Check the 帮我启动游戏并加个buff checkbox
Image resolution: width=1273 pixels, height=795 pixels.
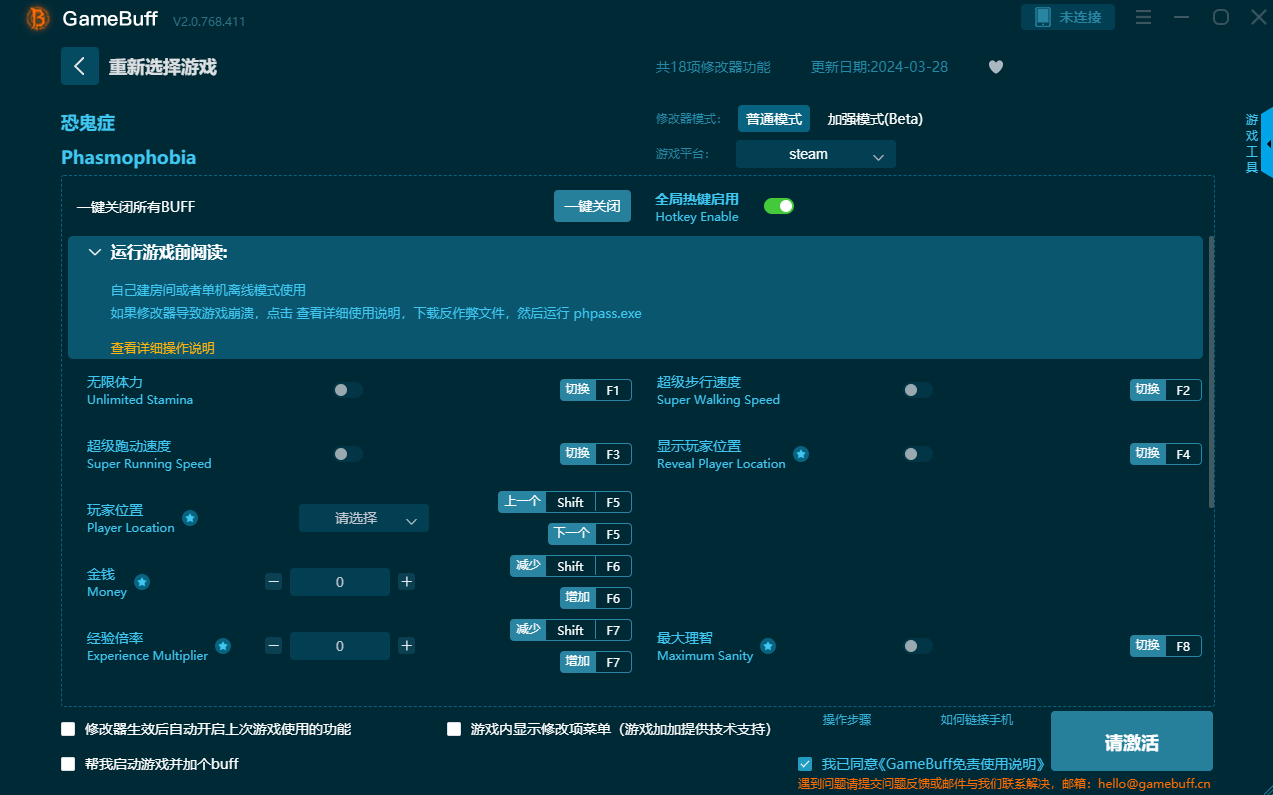coord(68,763)
